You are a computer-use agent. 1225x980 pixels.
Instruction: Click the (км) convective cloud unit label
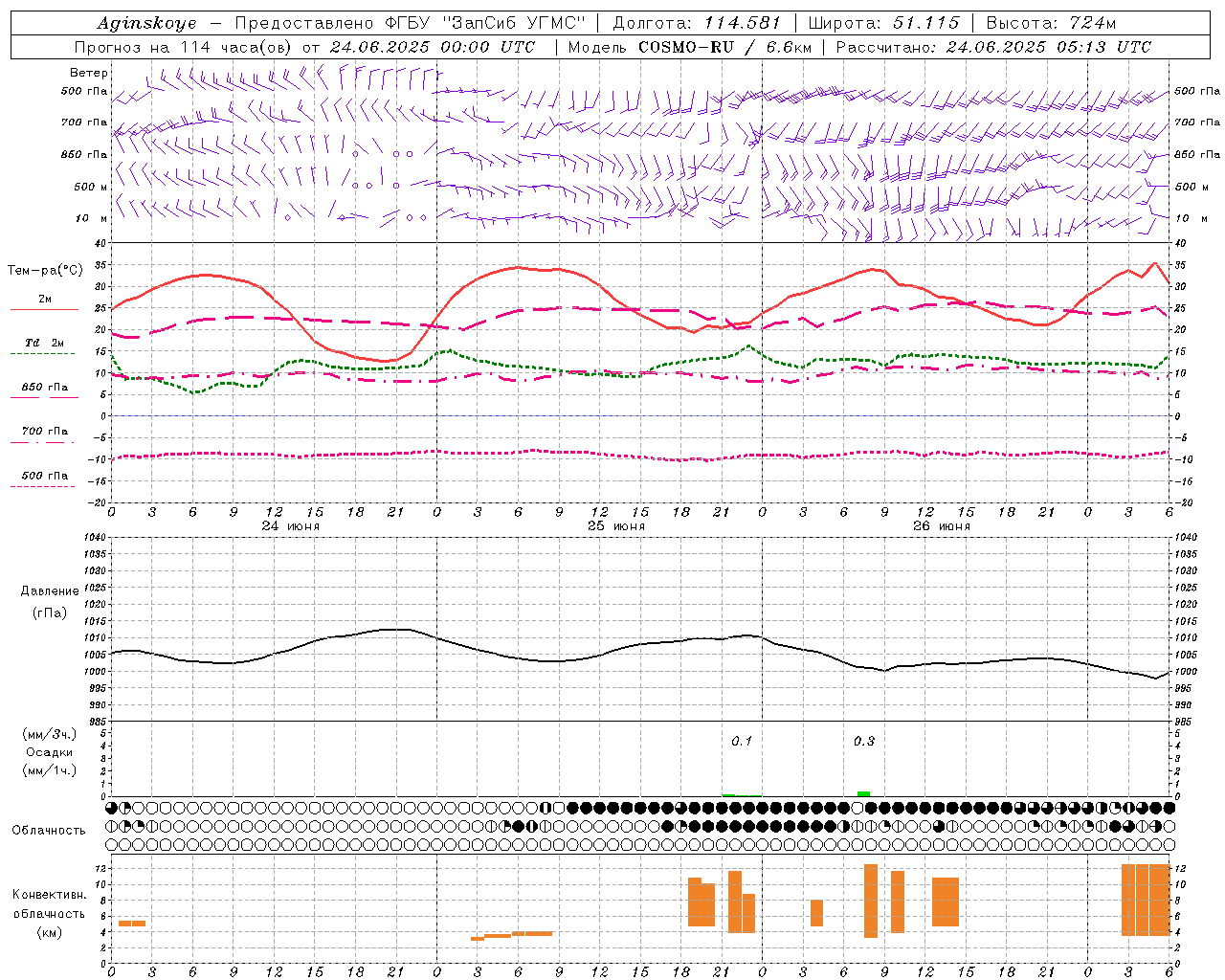pyautogui.click(x=50, y=932)
